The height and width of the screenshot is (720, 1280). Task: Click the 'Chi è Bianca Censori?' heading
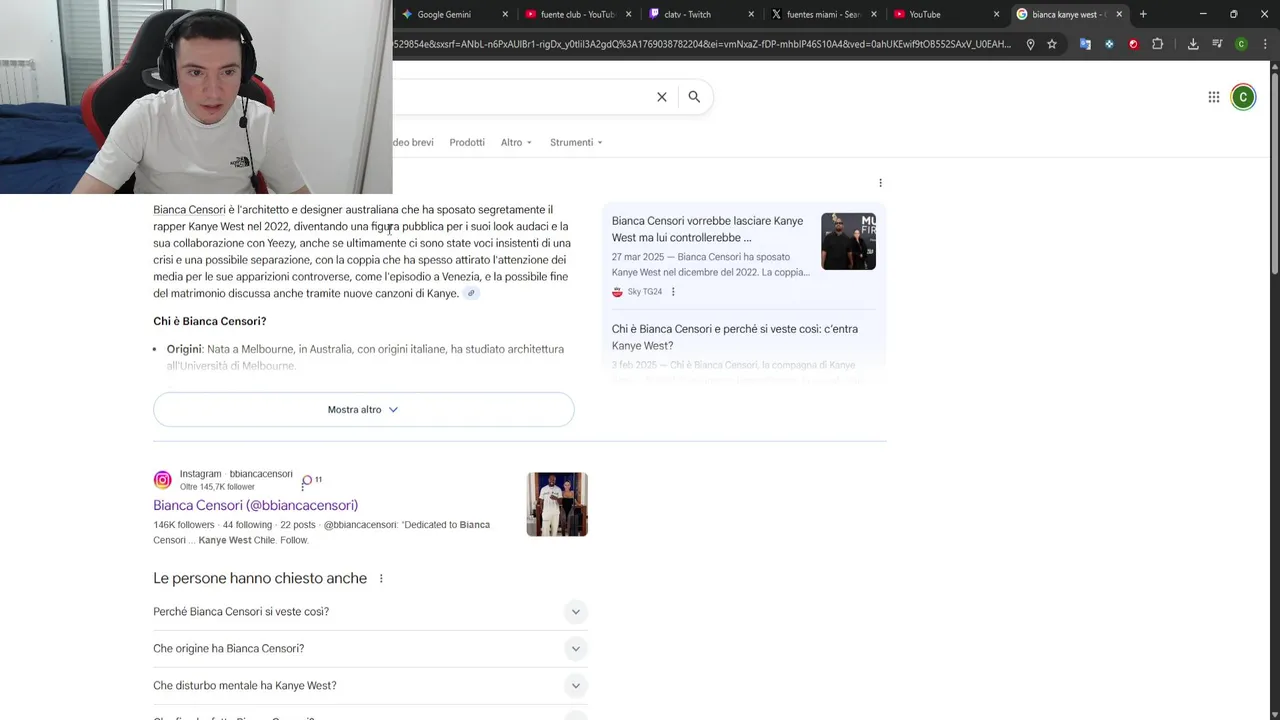tap(209, 322)
